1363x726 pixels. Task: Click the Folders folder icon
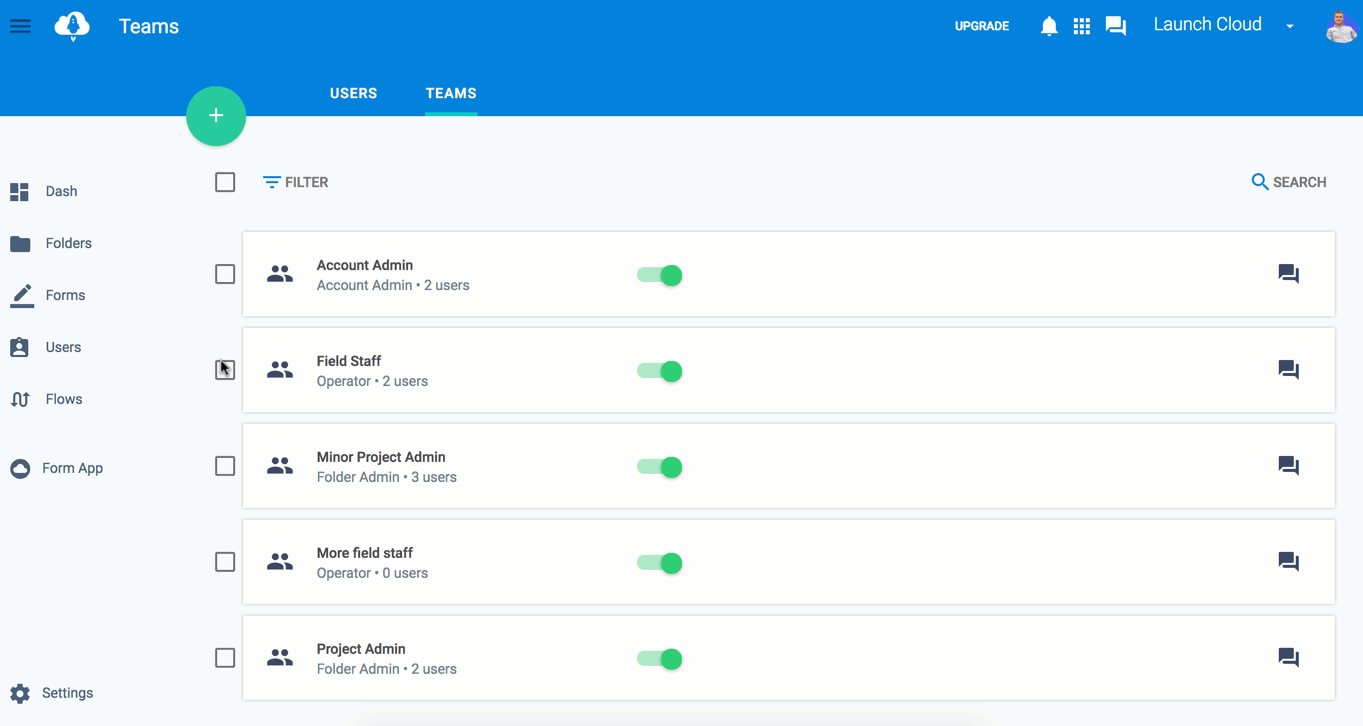pos(20,243)
